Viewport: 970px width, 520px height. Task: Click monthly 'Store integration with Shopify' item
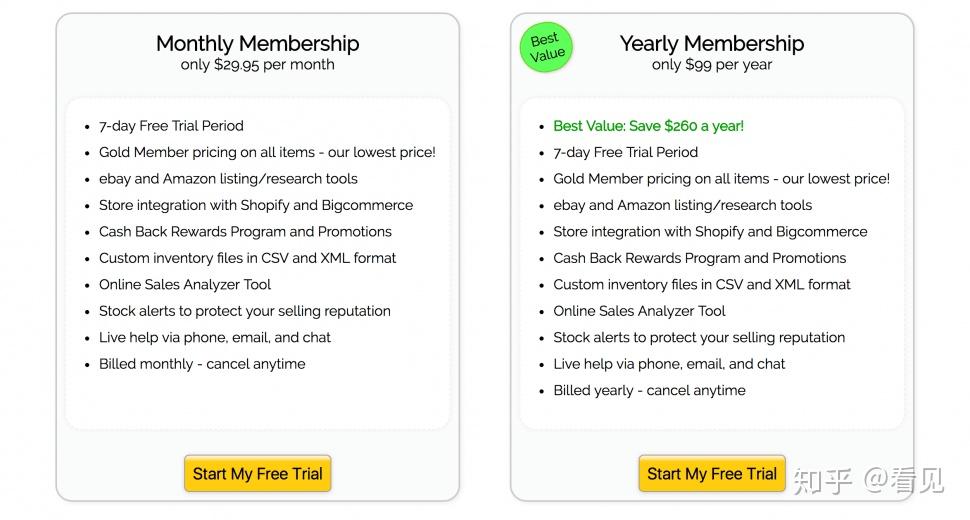(256, 205)
